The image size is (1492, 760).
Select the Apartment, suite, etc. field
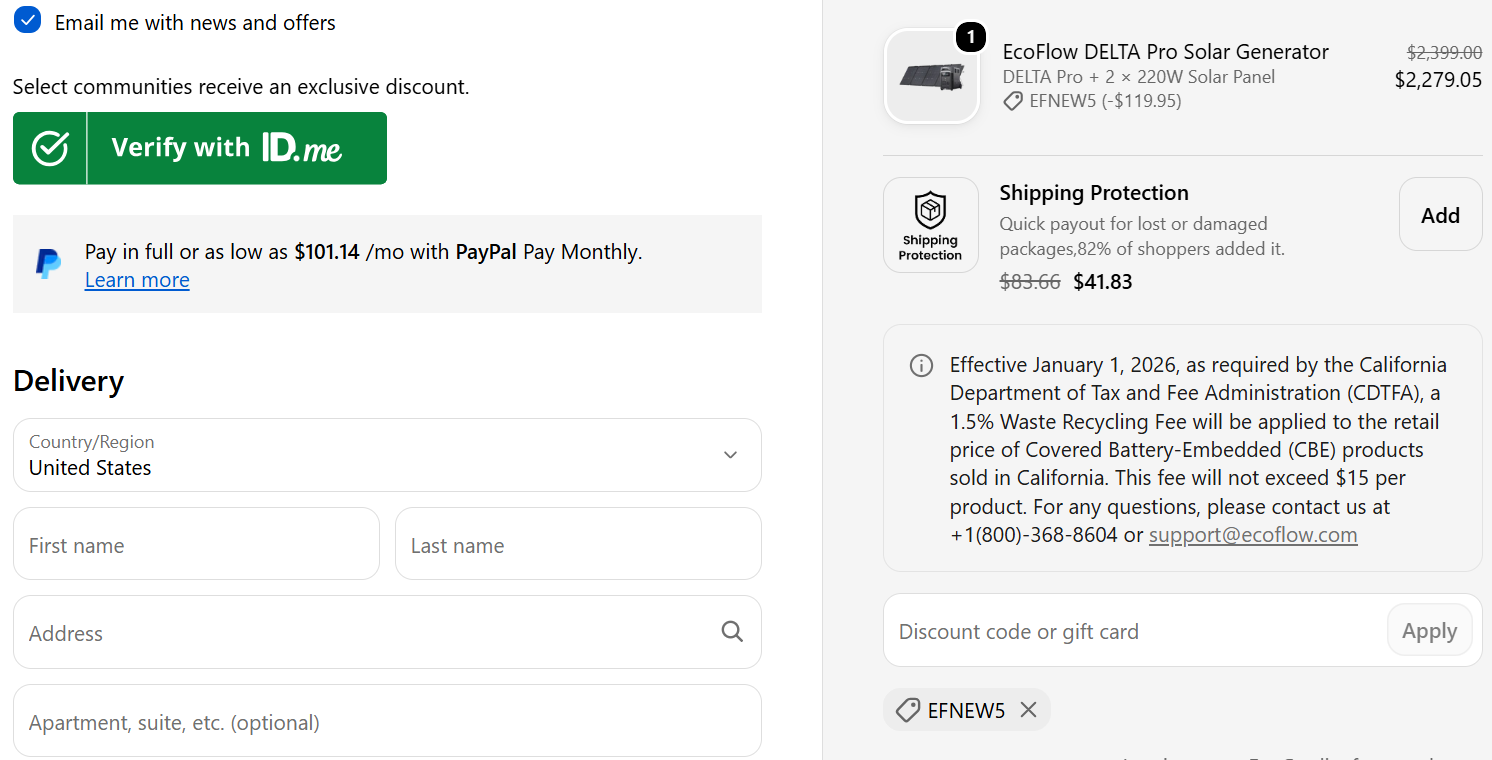tap(387, 721)
